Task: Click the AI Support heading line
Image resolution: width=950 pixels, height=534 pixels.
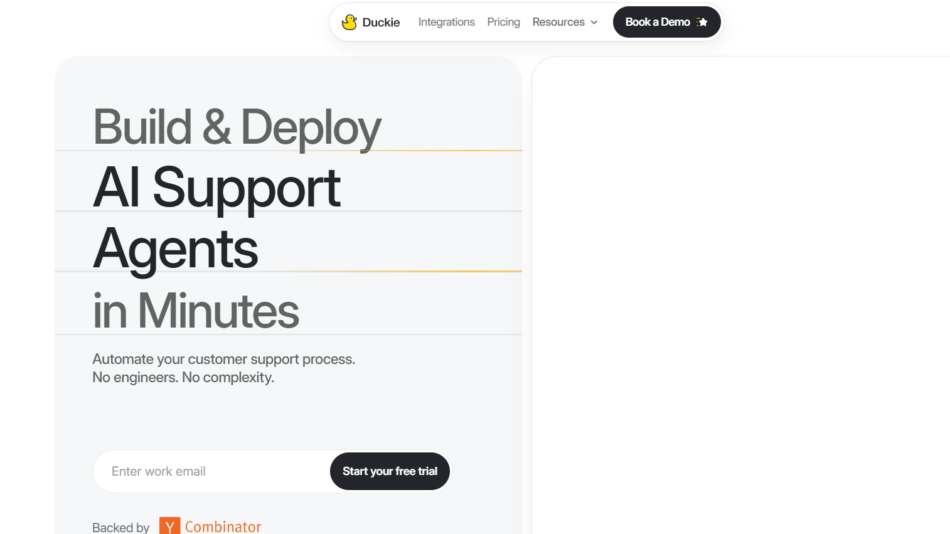Action: click(x=217, y=188)
